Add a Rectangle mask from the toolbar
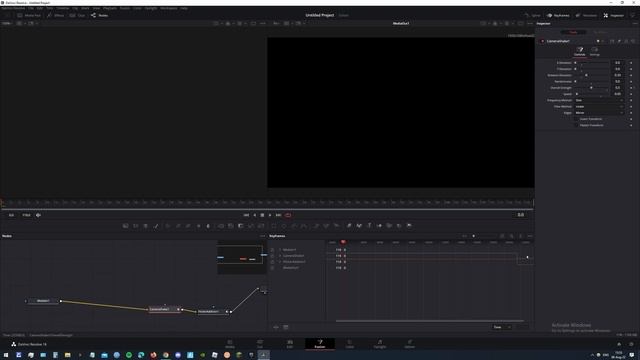Viewport: 640px width, 360px height. (273, 226)
